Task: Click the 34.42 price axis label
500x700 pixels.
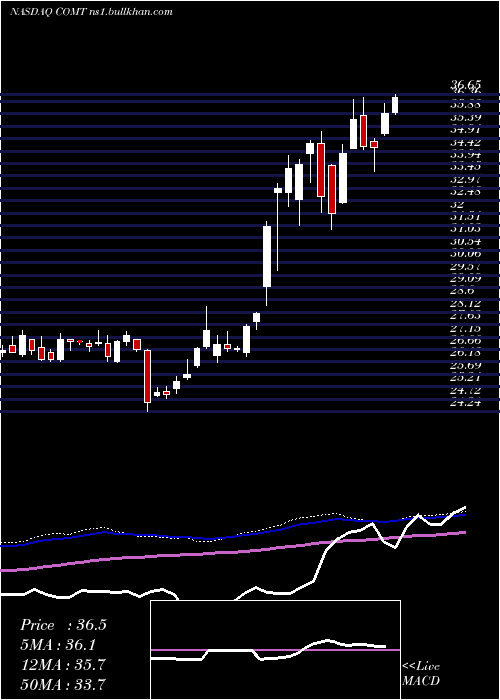Action: pos(465,142)
